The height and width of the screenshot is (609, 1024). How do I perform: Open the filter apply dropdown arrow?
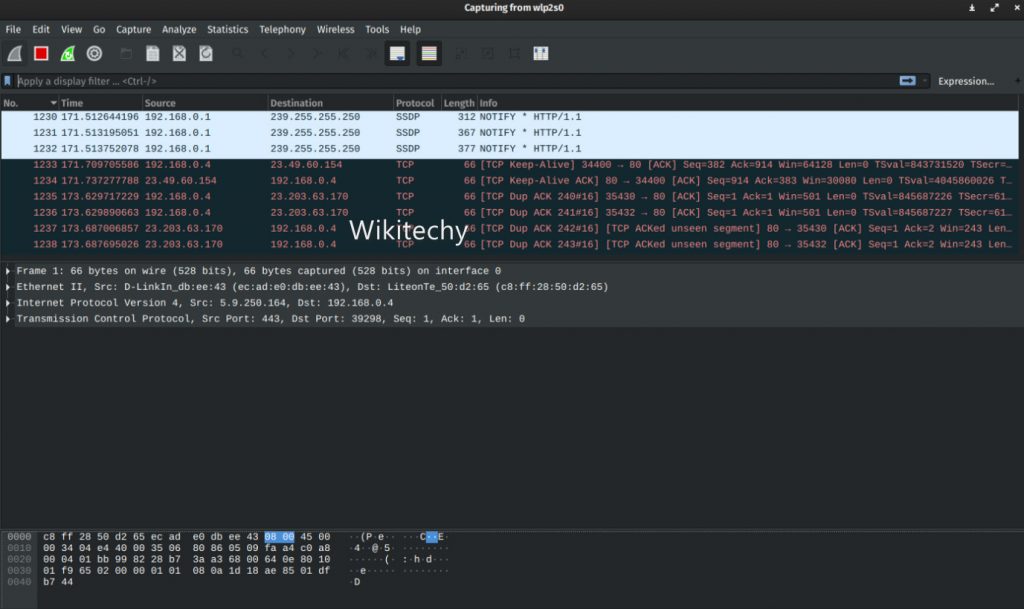(925, 81)
